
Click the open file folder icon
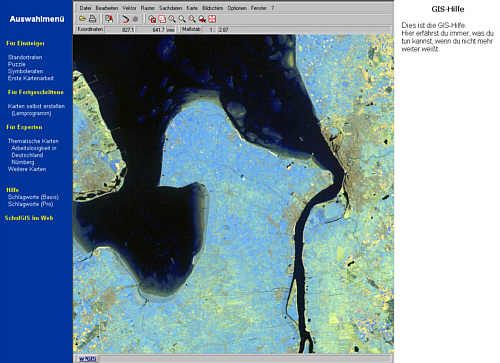pyautogui.click(x=82, y=19)
